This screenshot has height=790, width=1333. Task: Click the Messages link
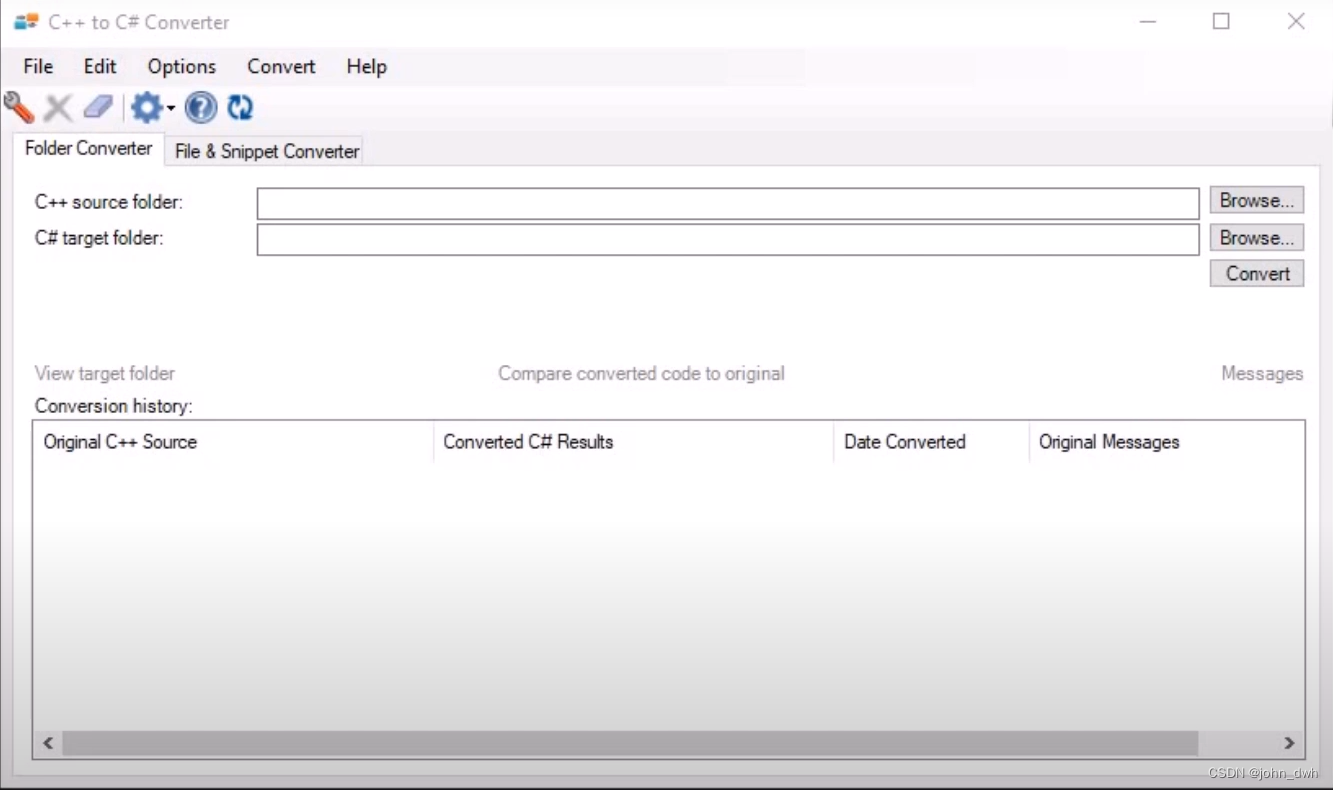click(1262, 373)
